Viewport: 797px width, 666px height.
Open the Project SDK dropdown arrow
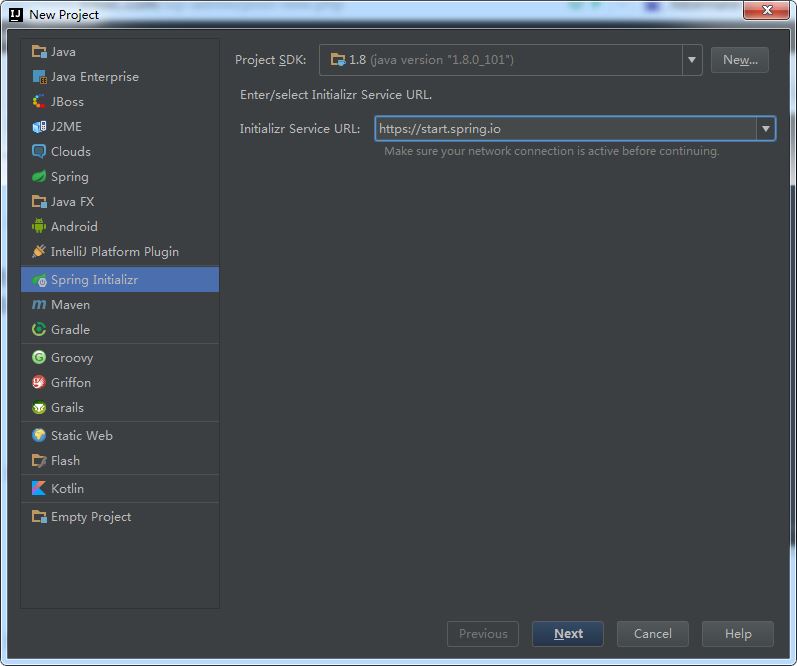(x=691, y=60)
